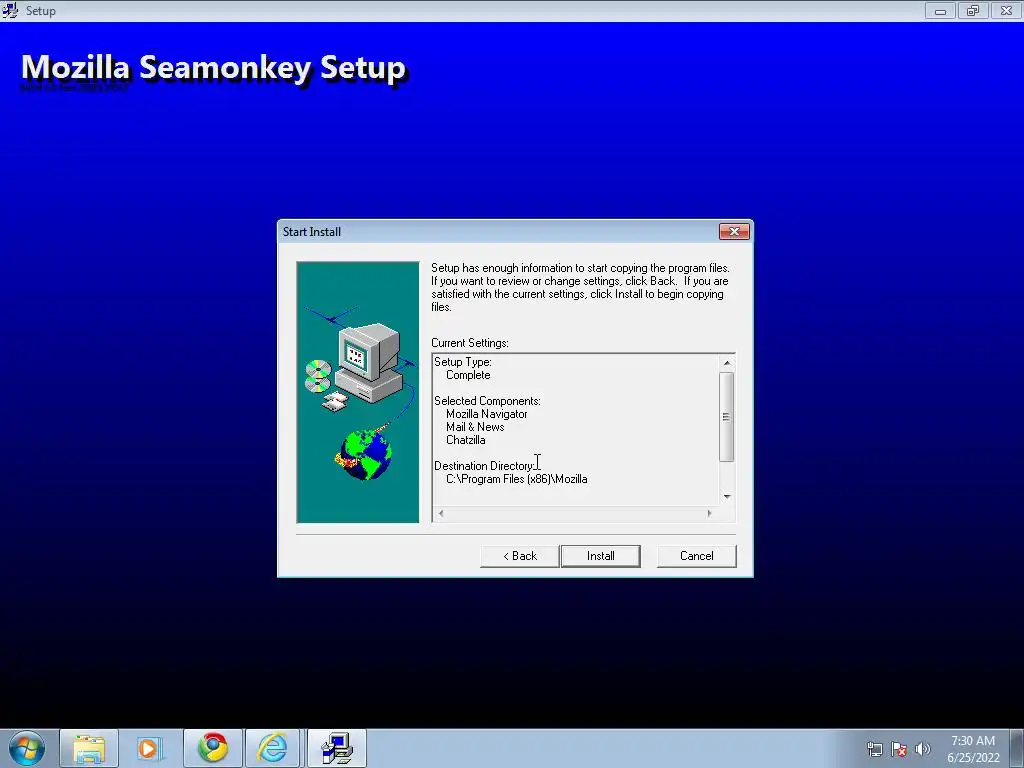
Task: Click the Install button
Action: coord(600,556)
